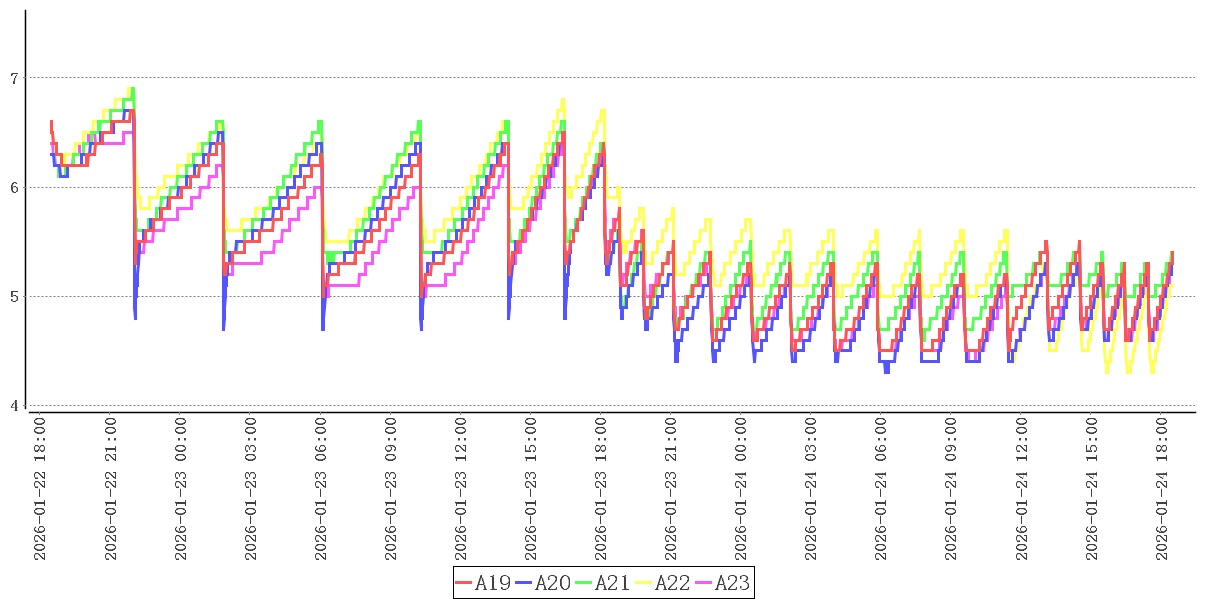
Task: Click the magenta A23 legend line marker
Action: click(x=704, y=583)
